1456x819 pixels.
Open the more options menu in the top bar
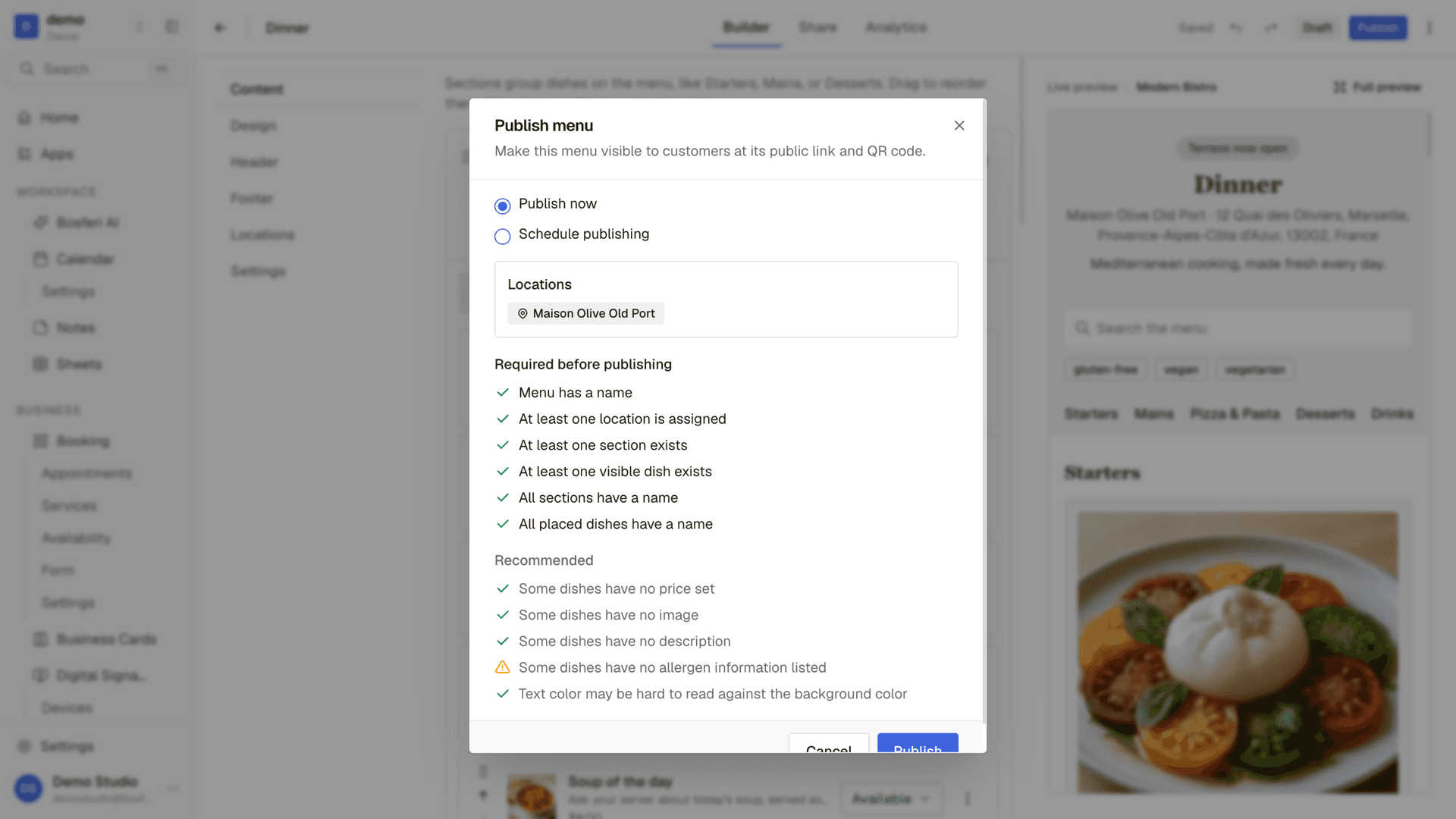[1429, 28]
